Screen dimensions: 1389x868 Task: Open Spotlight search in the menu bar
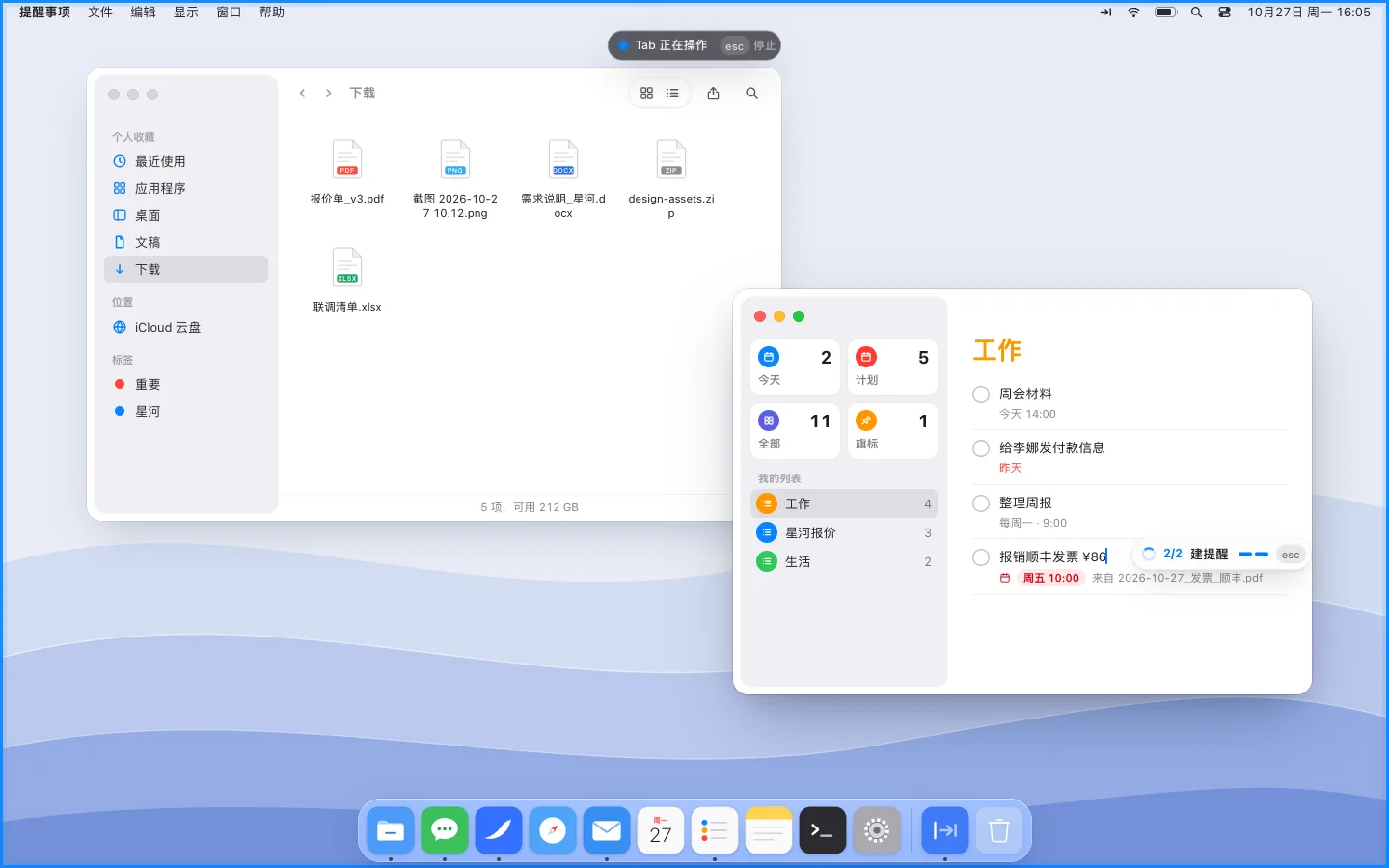coord(1196,13)
